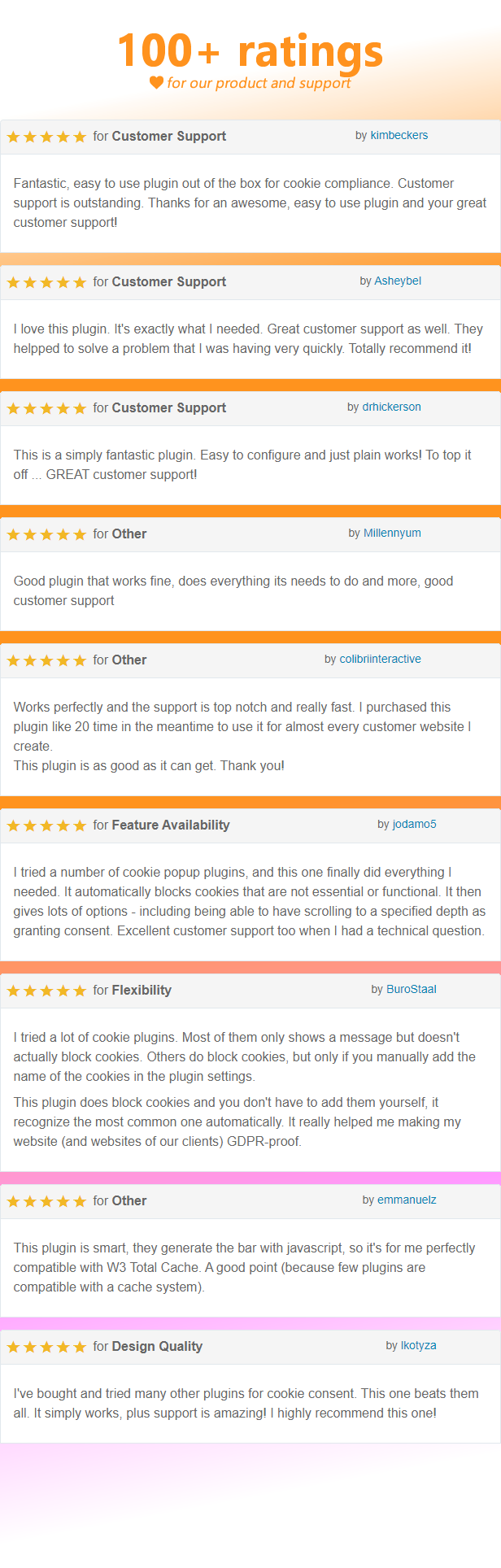Screen dimensions: 501x1568
Task: Click the star rating on kimbeckers' review
Action: tap(46, 137)
